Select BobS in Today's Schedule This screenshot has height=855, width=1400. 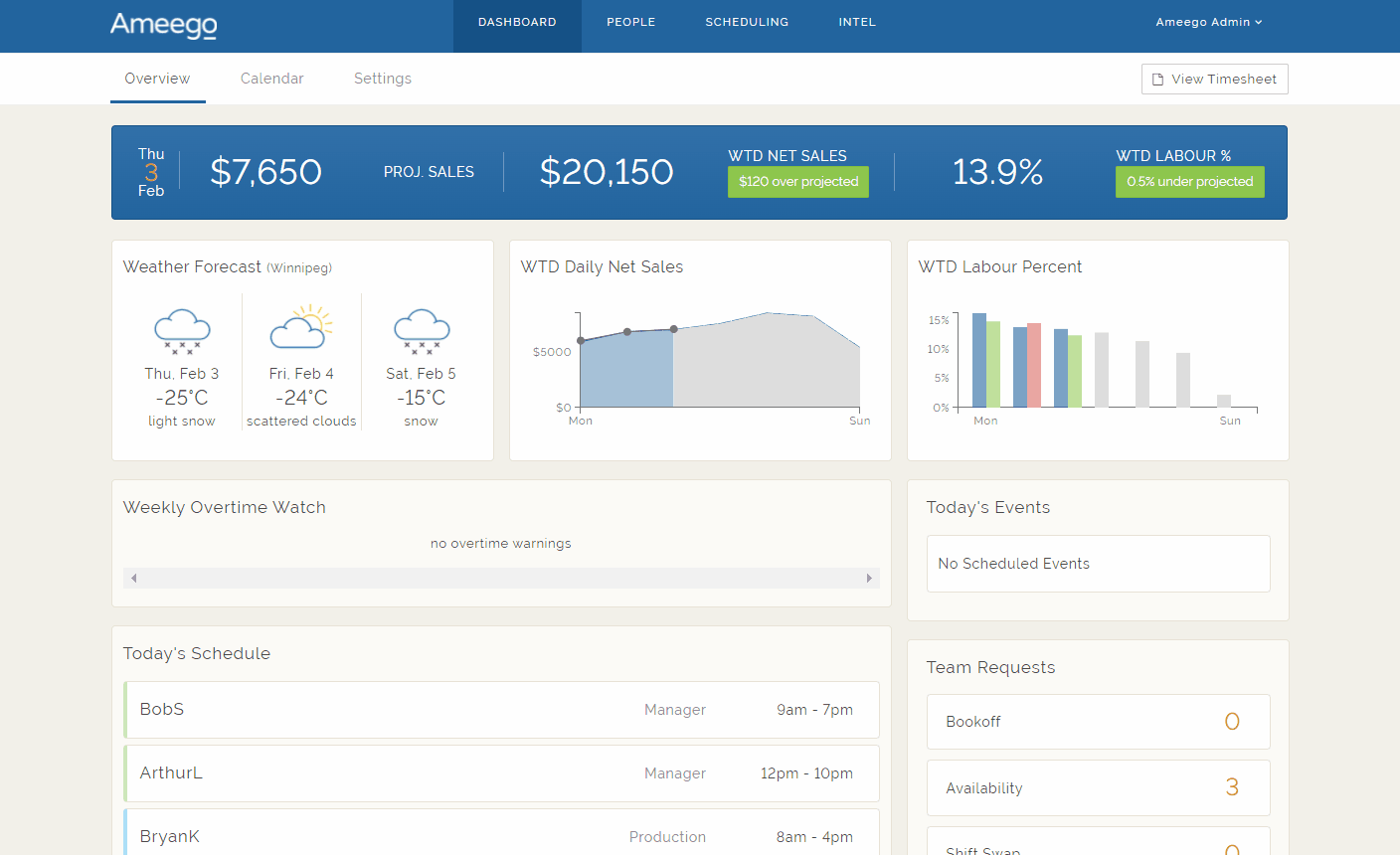coord(501,709)
